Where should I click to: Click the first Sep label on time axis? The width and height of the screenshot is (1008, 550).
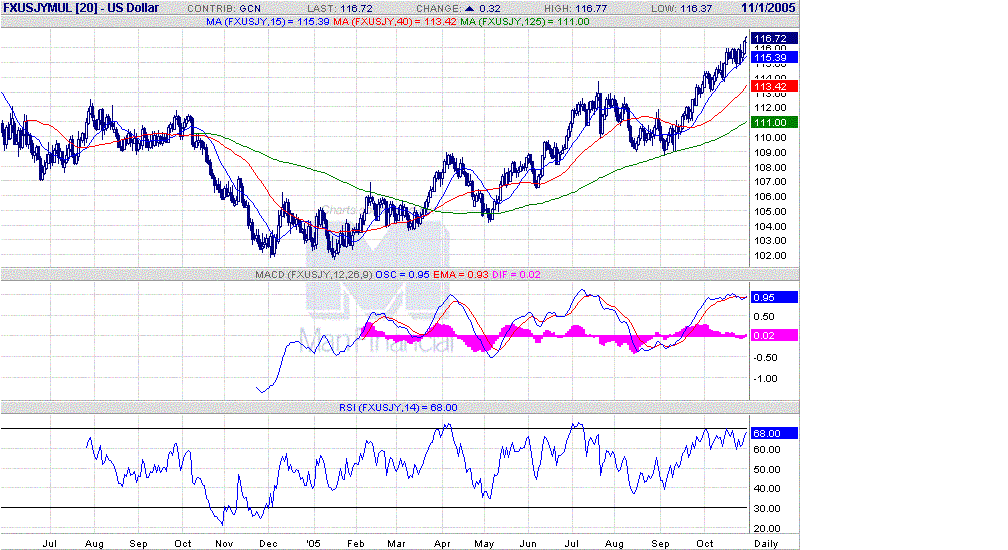(x=138, y=544)
